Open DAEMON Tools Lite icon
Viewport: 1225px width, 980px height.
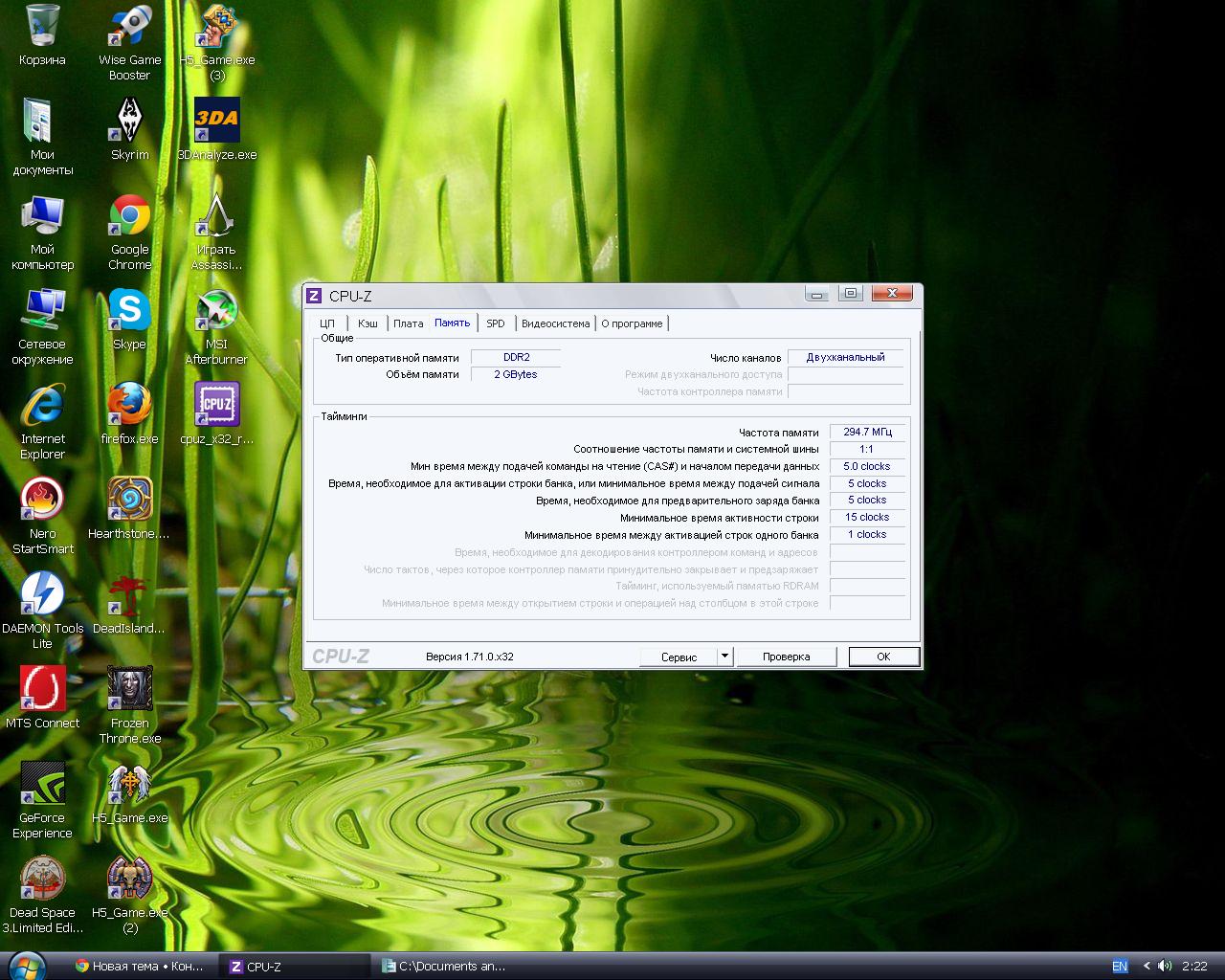pos(42,611)
